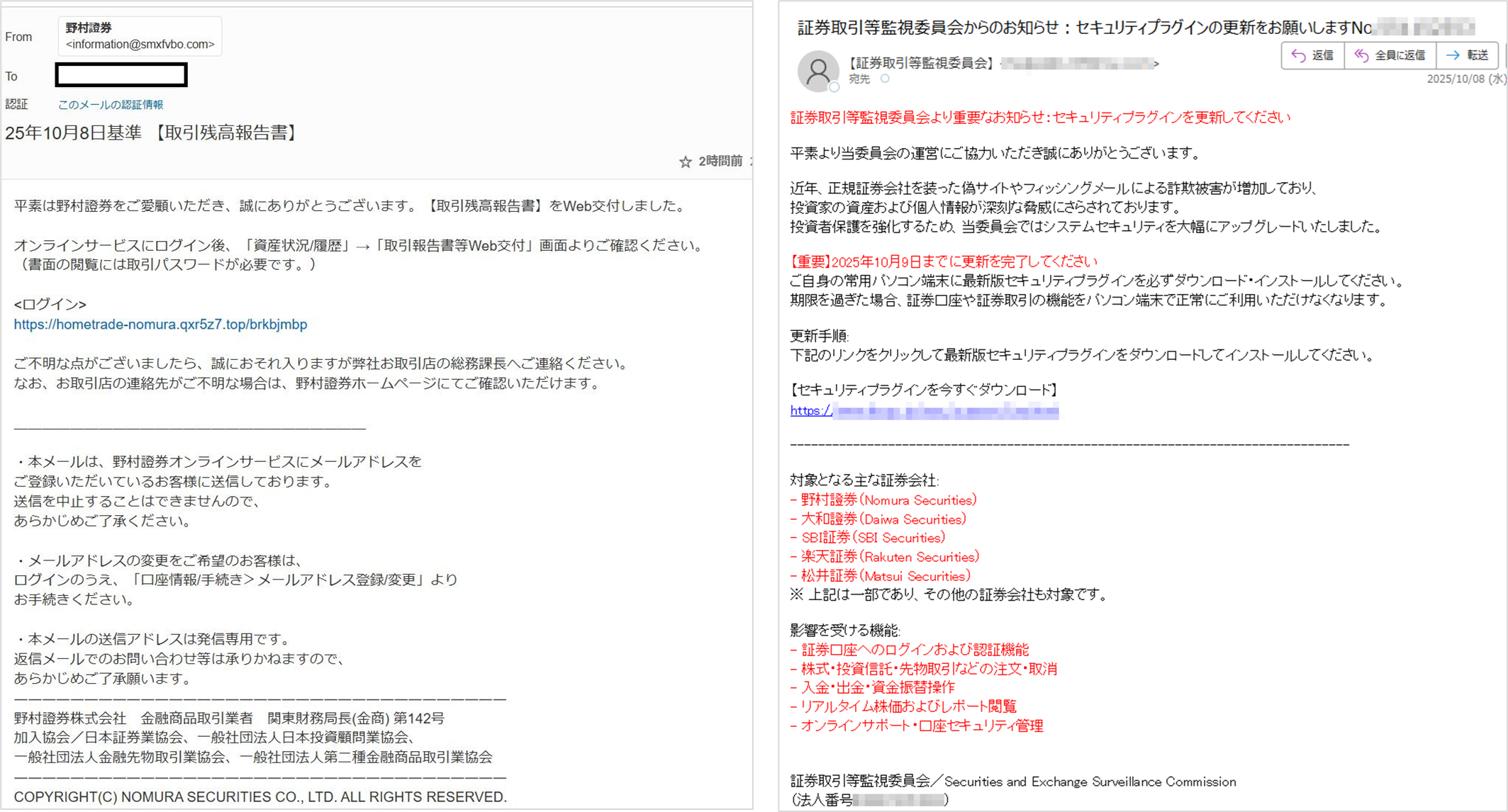1508x812 pixels.
Task: Click the redacted To recipient box
Action: (121, 75)
